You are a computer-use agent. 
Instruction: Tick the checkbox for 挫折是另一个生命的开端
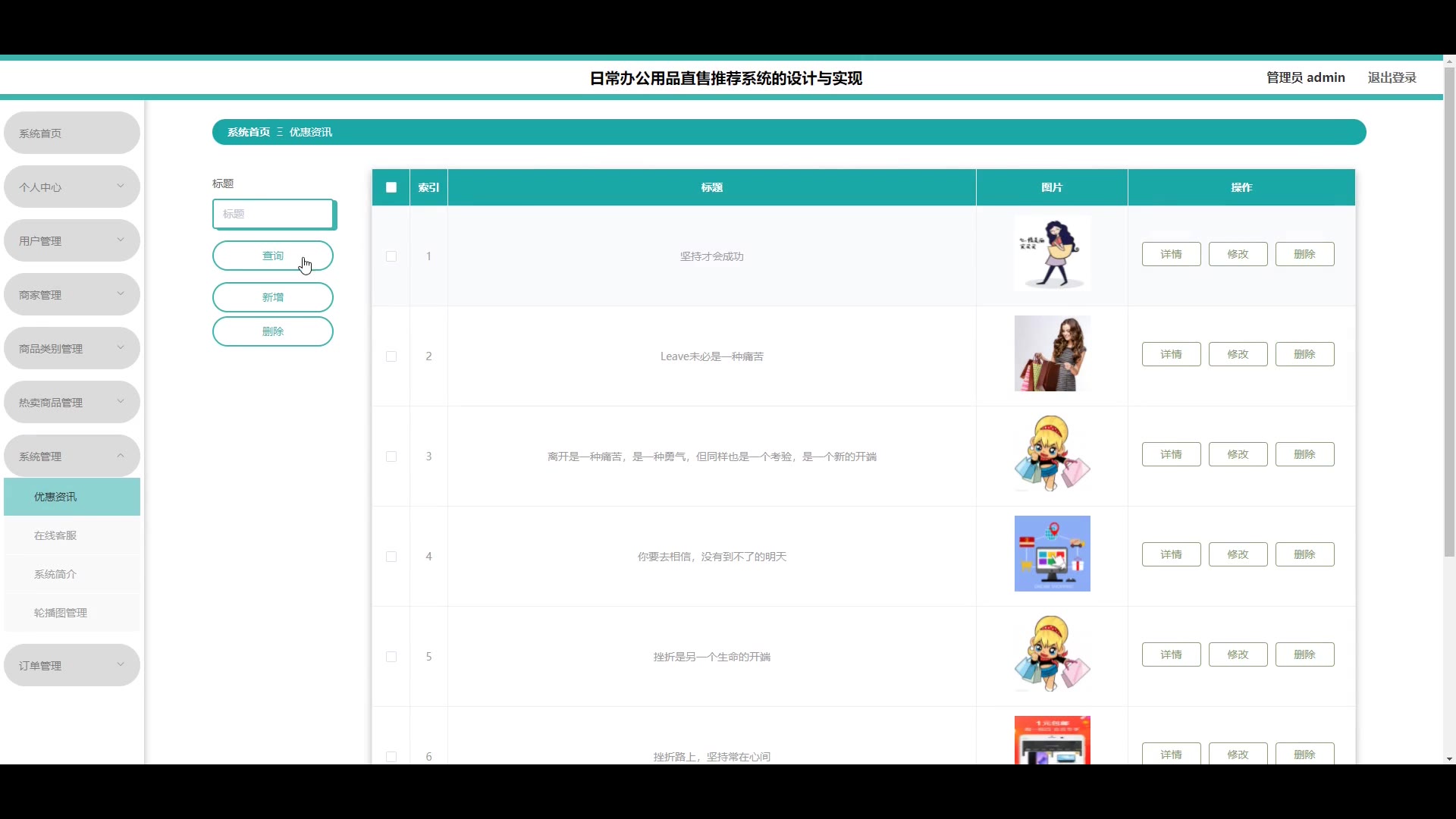(391, 657)
